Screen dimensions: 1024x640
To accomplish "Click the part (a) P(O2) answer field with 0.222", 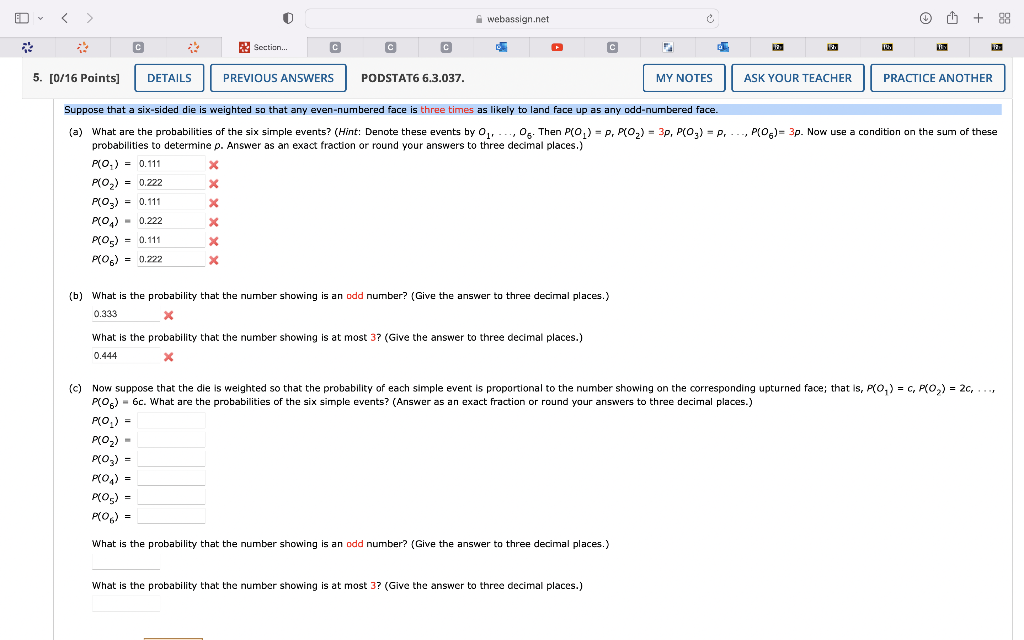I will coord(171,183).
